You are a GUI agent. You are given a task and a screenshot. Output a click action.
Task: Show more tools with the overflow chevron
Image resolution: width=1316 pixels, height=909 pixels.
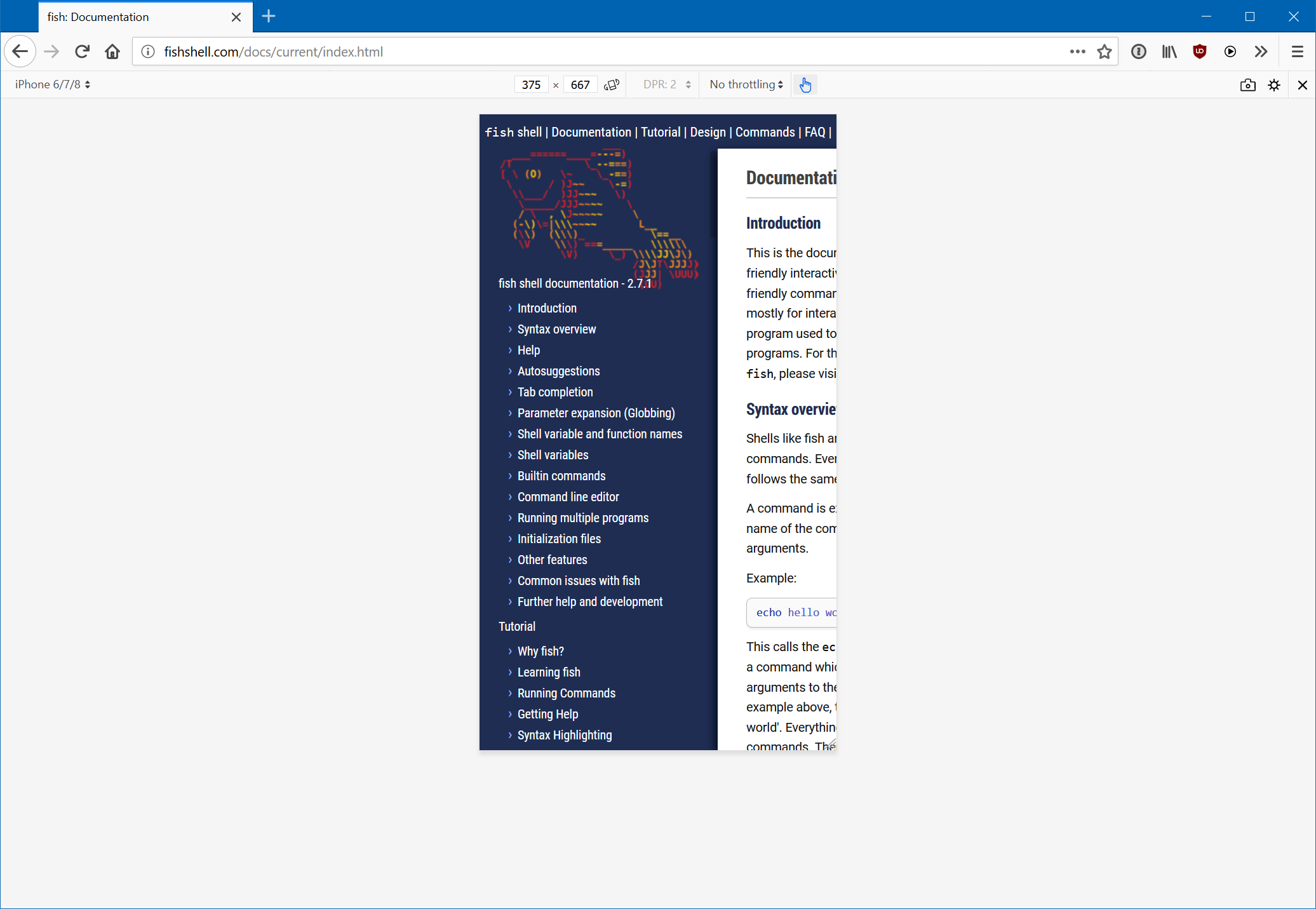(1261, 51)
